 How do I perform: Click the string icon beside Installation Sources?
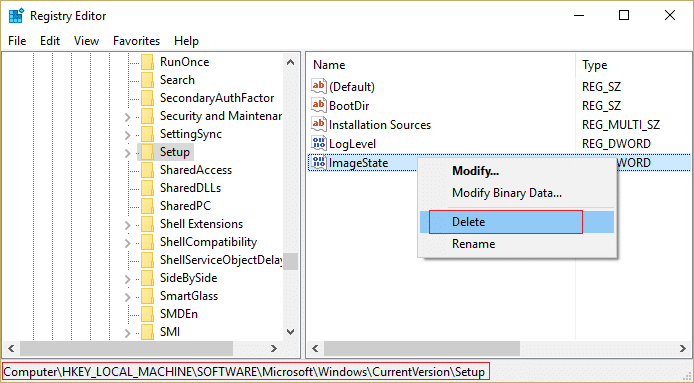point(319,124)
